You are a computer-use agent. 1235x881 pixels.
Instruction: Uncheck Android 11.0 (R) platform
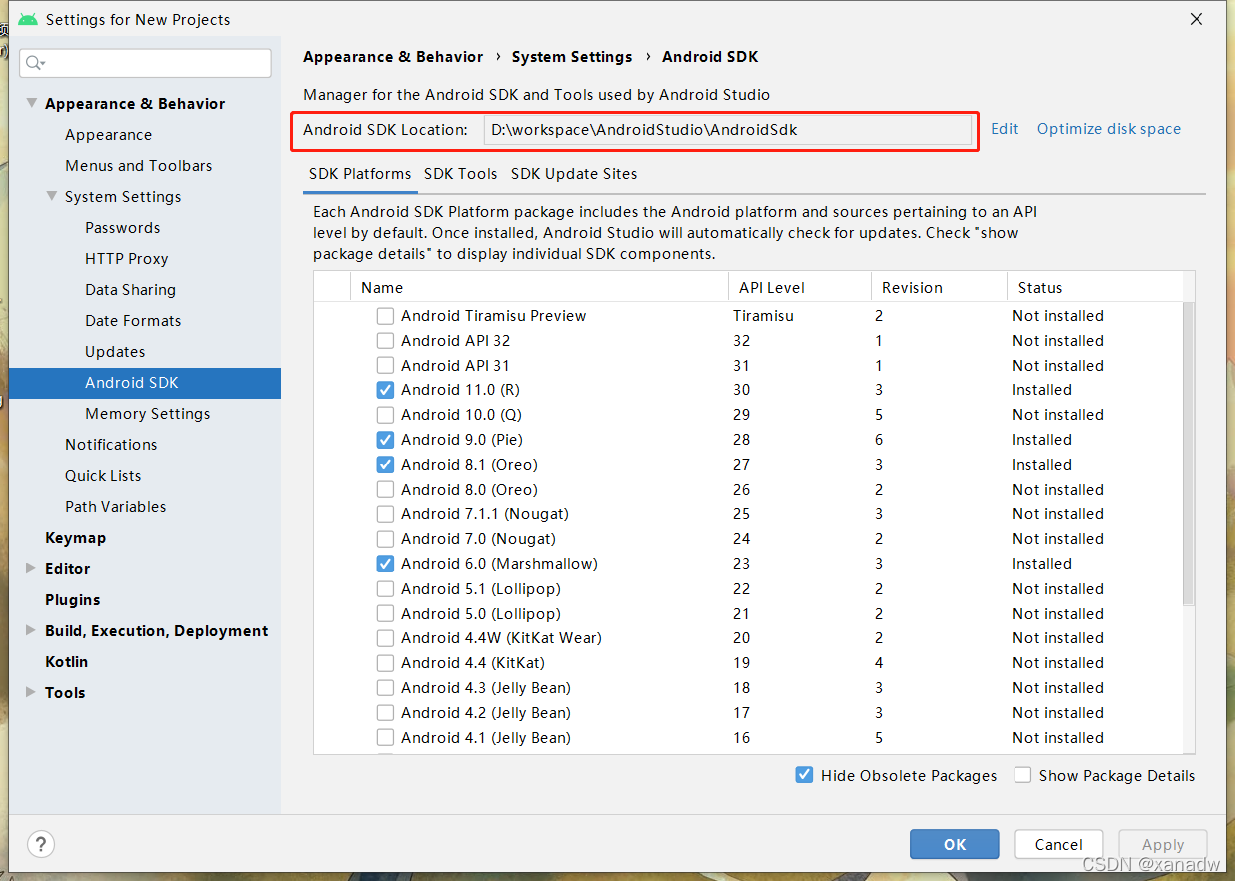385,390
